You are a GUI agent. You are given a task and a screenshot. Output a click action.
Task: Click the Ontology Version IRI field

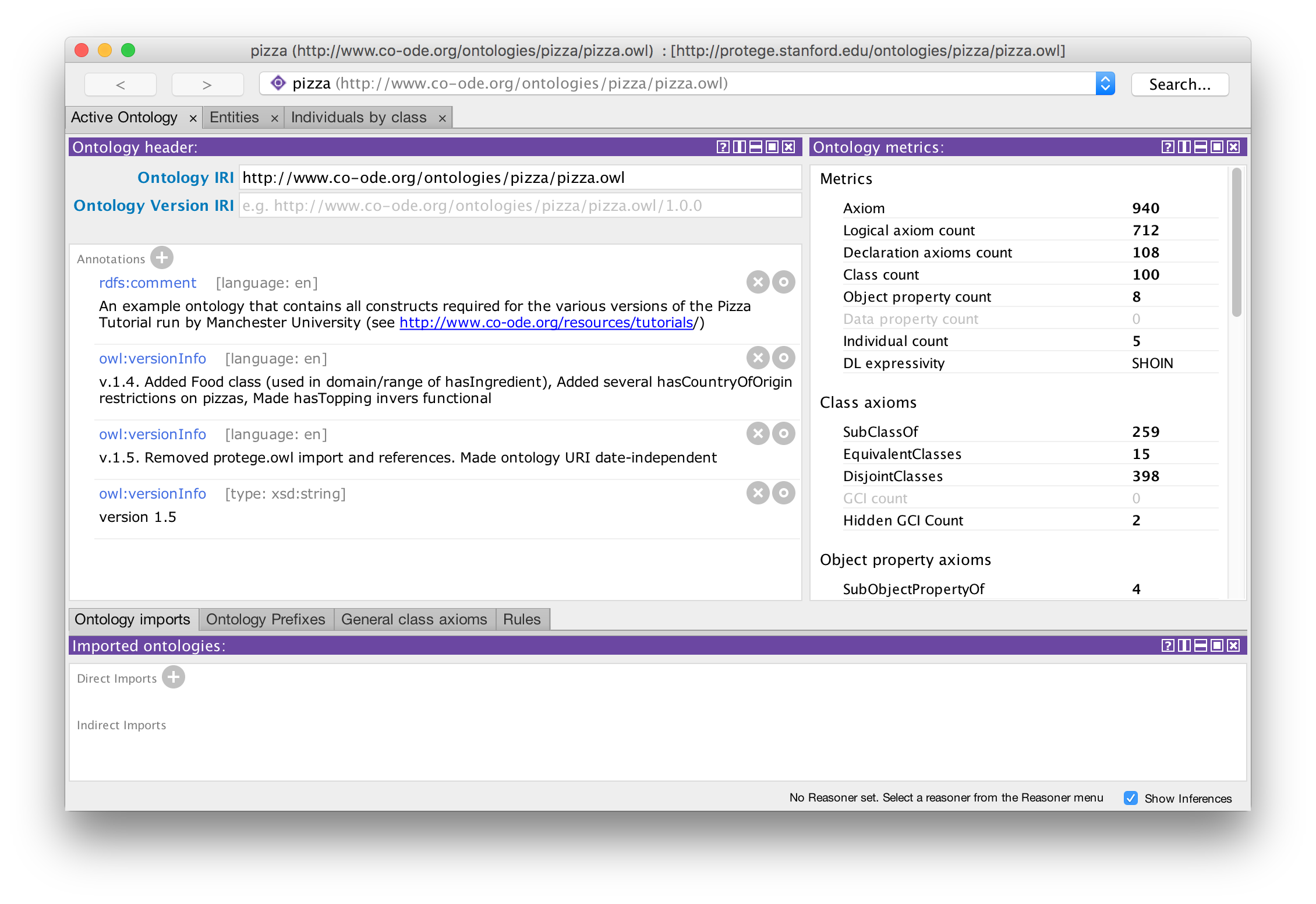(x=519, y=206)
